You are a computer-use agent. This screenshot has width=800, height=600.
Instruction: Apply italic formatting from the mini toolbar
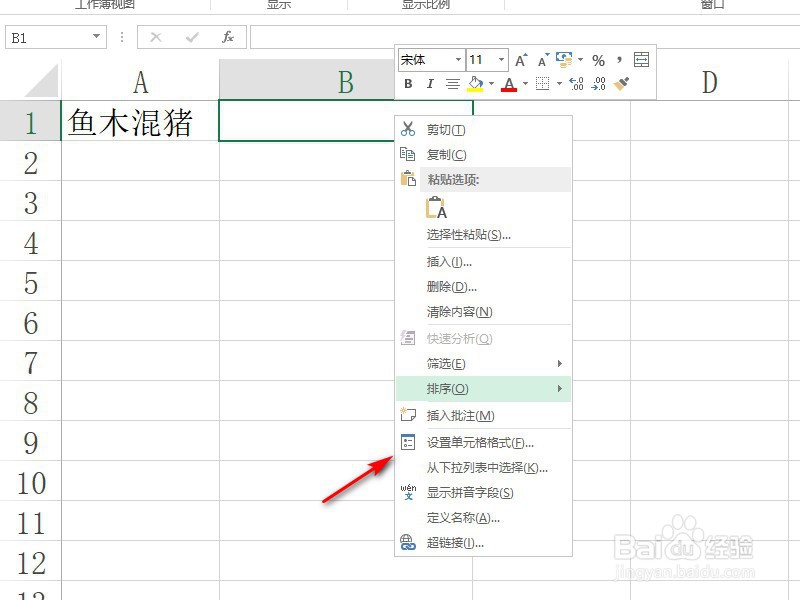430,83
